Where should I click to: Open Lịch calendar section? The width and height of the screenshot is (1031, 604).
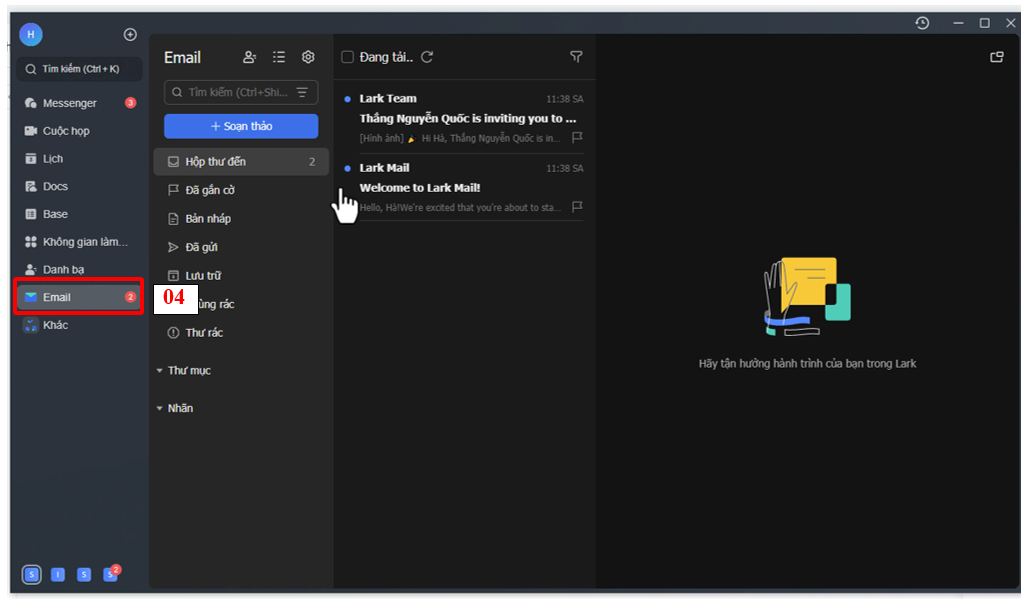pos(79,158)
